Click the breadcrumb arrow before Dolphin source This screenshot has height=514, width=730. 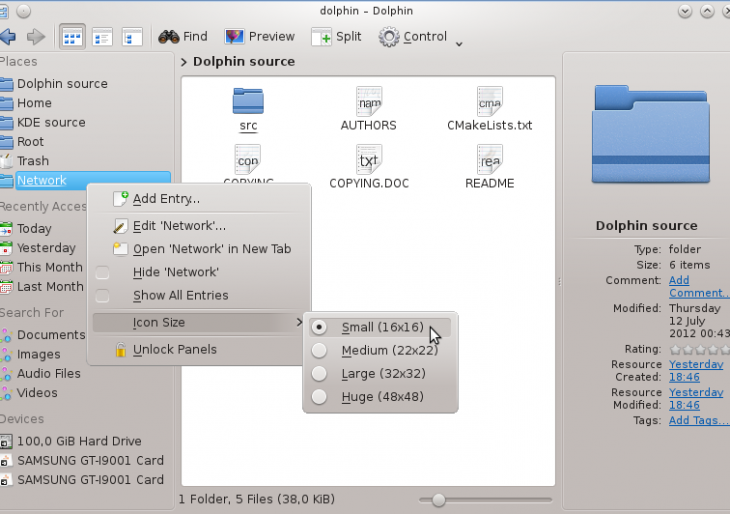click(184, 62)
